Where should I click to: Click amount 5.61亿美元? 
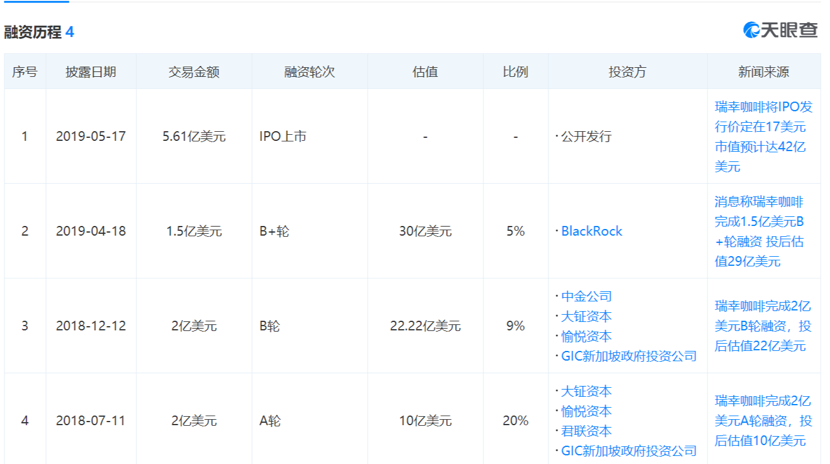click(x=194, y=137)
